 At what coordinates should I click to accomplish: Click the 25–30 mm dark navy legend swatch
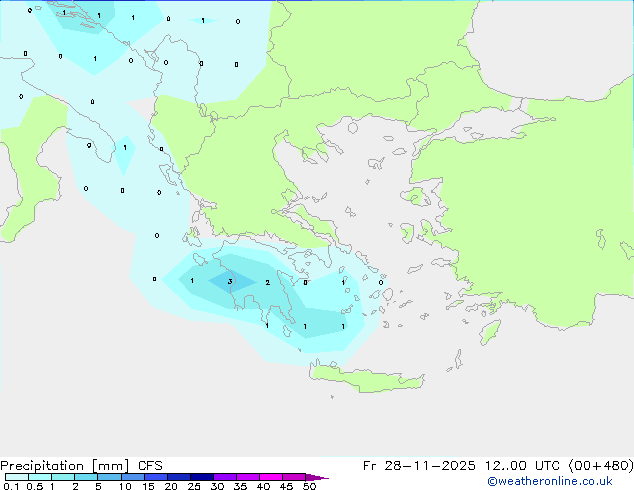coord(202,477)
